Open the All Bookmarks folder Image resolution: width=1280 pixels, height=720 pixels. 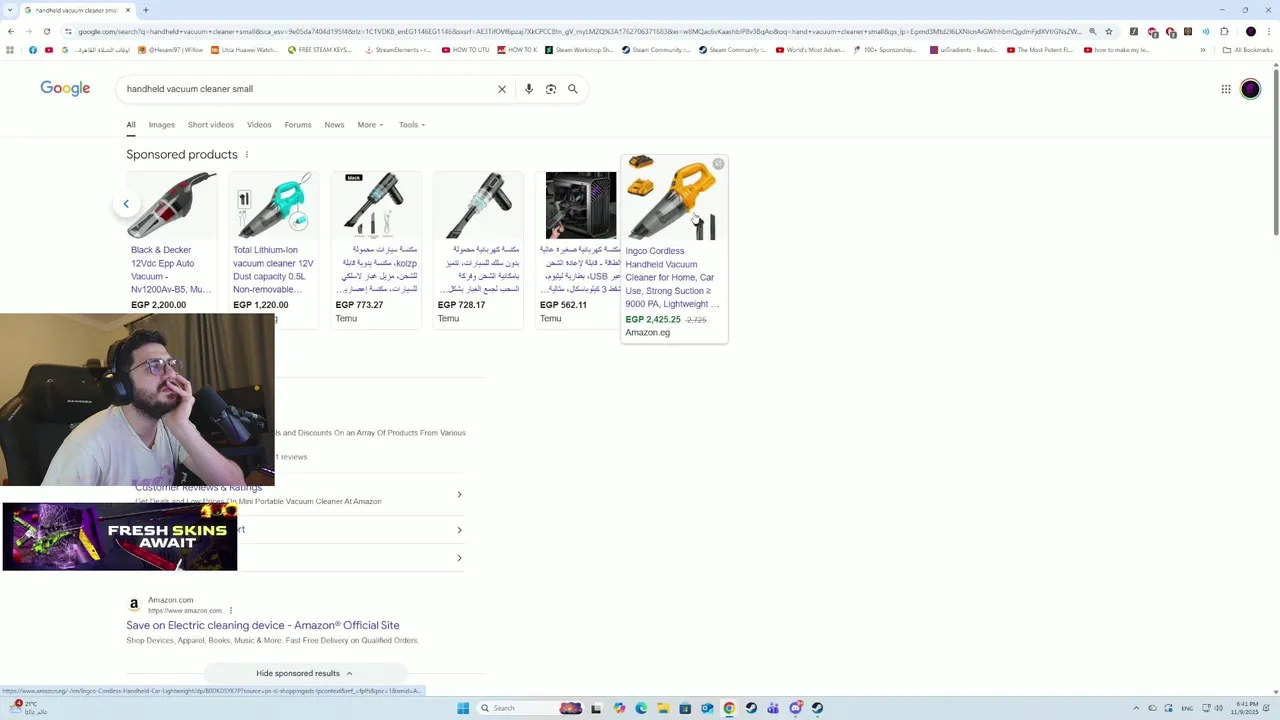1247,50
